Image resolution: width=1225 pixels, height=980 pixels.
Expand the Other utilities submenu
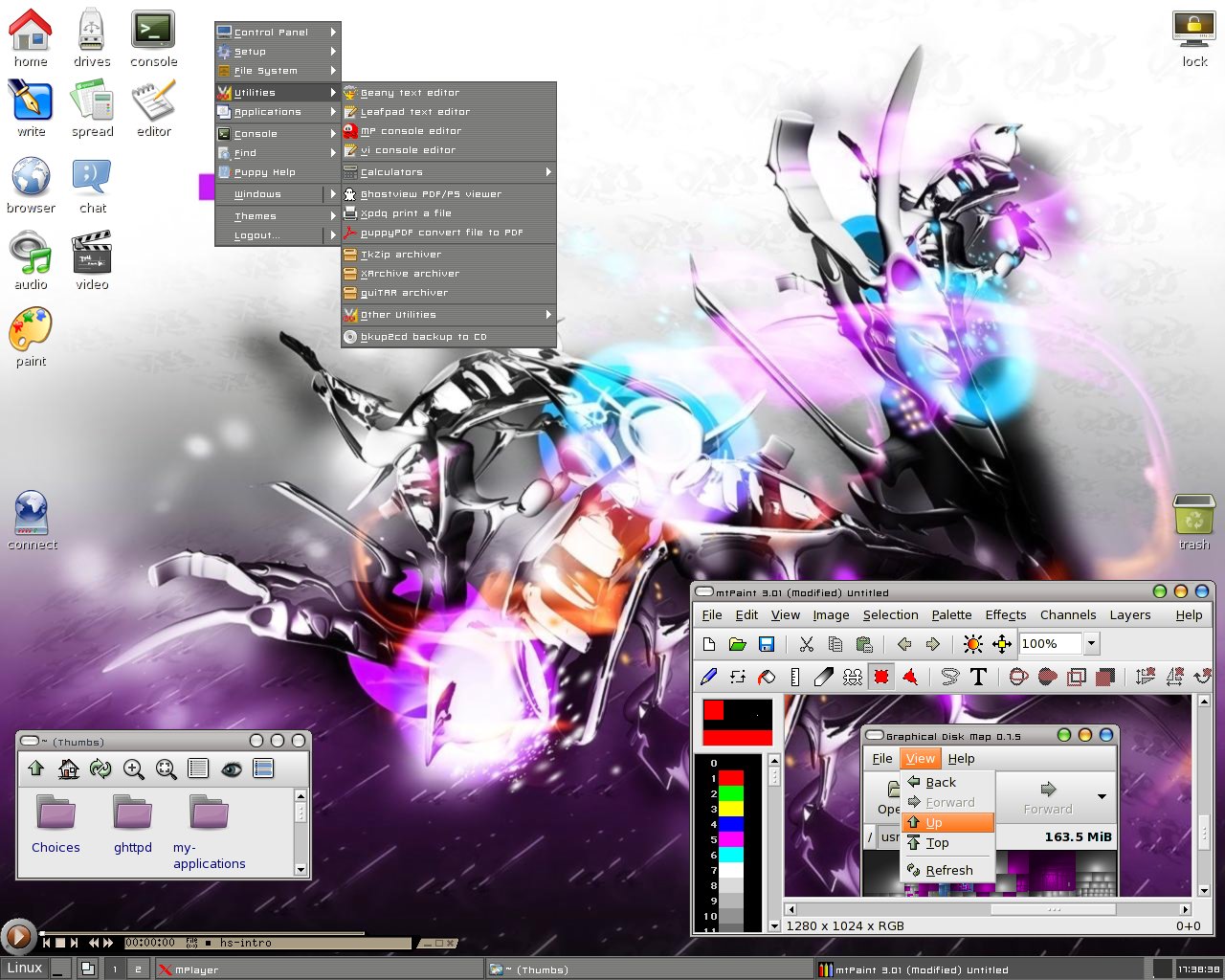tap(449, 315)
